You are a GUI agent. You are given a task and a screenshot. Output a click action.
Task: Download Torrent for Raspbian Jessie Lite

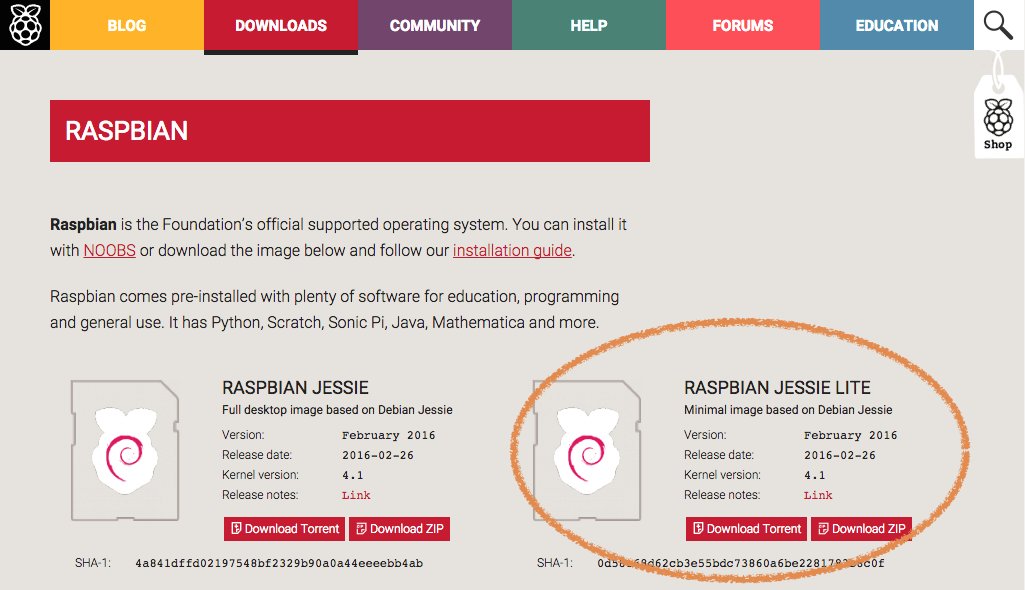pos(747,529)
